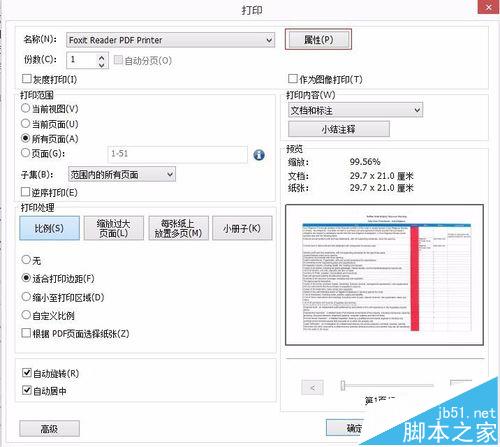Switch to the scale 比例(S) tab
500x447 pixels.
coord(49,228)
